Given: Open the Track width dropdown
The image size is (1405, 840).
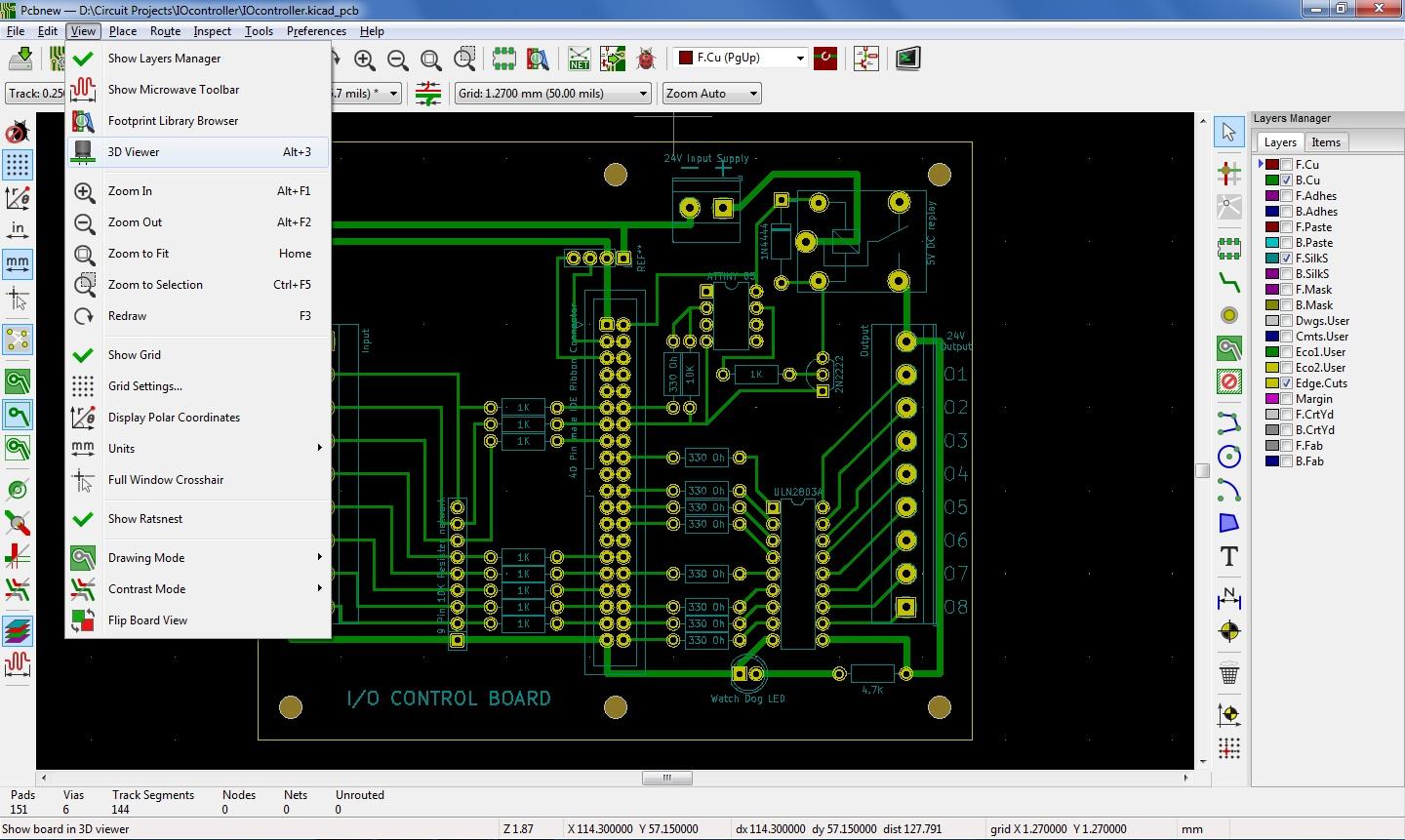Looking at the screenshot, I should pyautogui.click(x=35, y=94).
